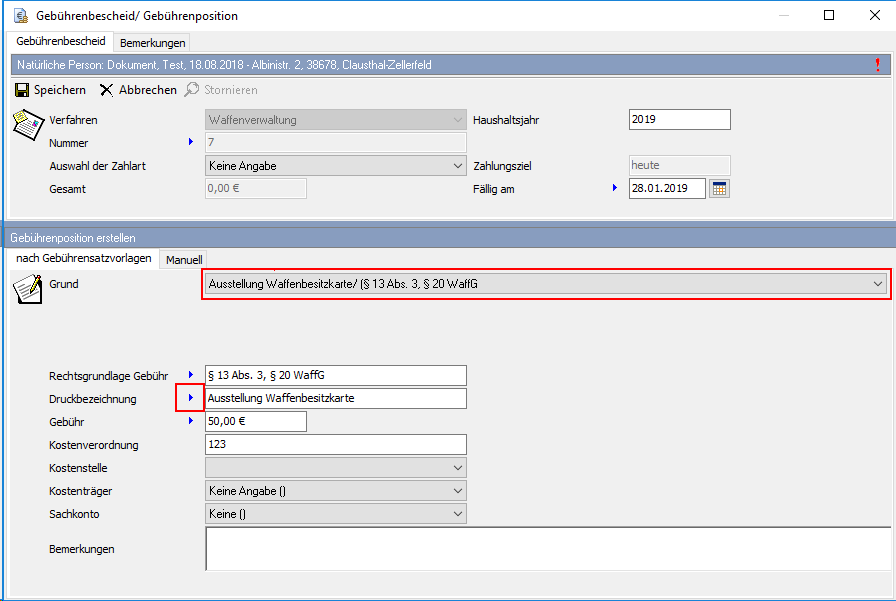Open the nach Gebührensatzvorlagen tab
The width and height of the screenshot is (896, 601).
pyautogui.click(x=84, y=258)
